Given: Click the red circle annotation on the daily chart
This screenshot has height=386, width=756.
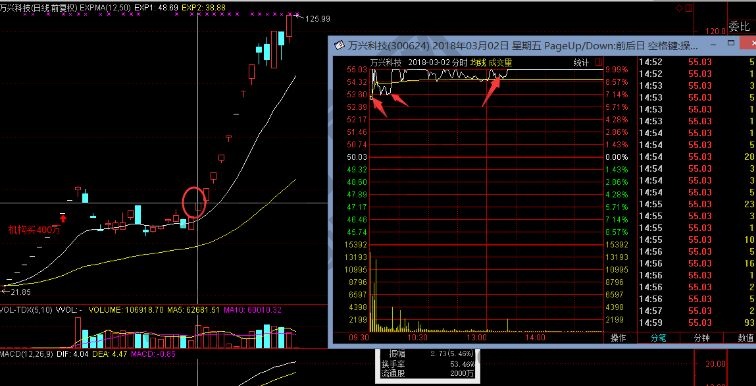Looking at the screenshot, I should [x=194, y=202].
